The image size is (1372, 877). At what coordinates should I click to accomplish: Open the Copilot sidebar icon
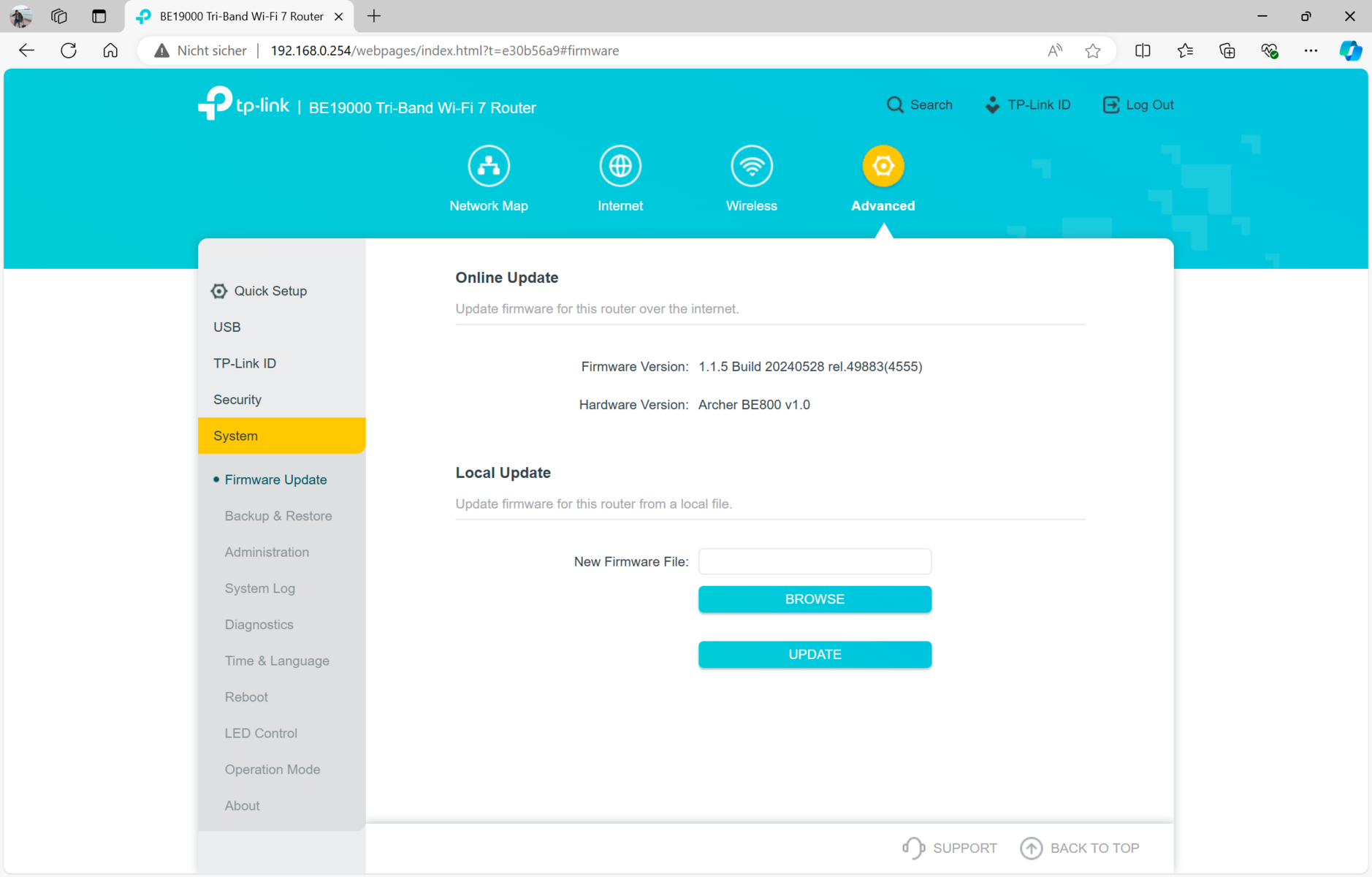(x=1350, y=50)
